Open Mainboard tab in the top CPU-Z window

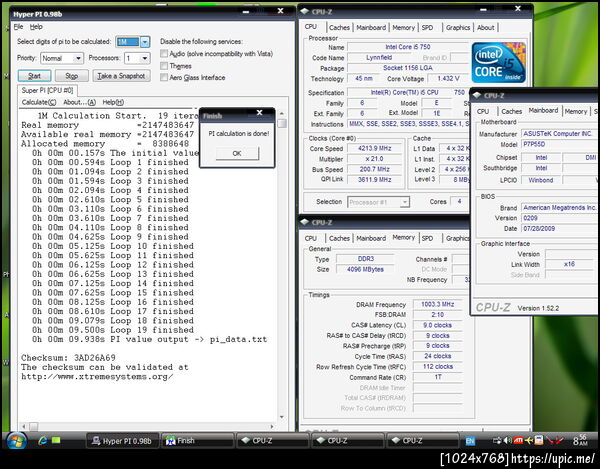point(371,28)
